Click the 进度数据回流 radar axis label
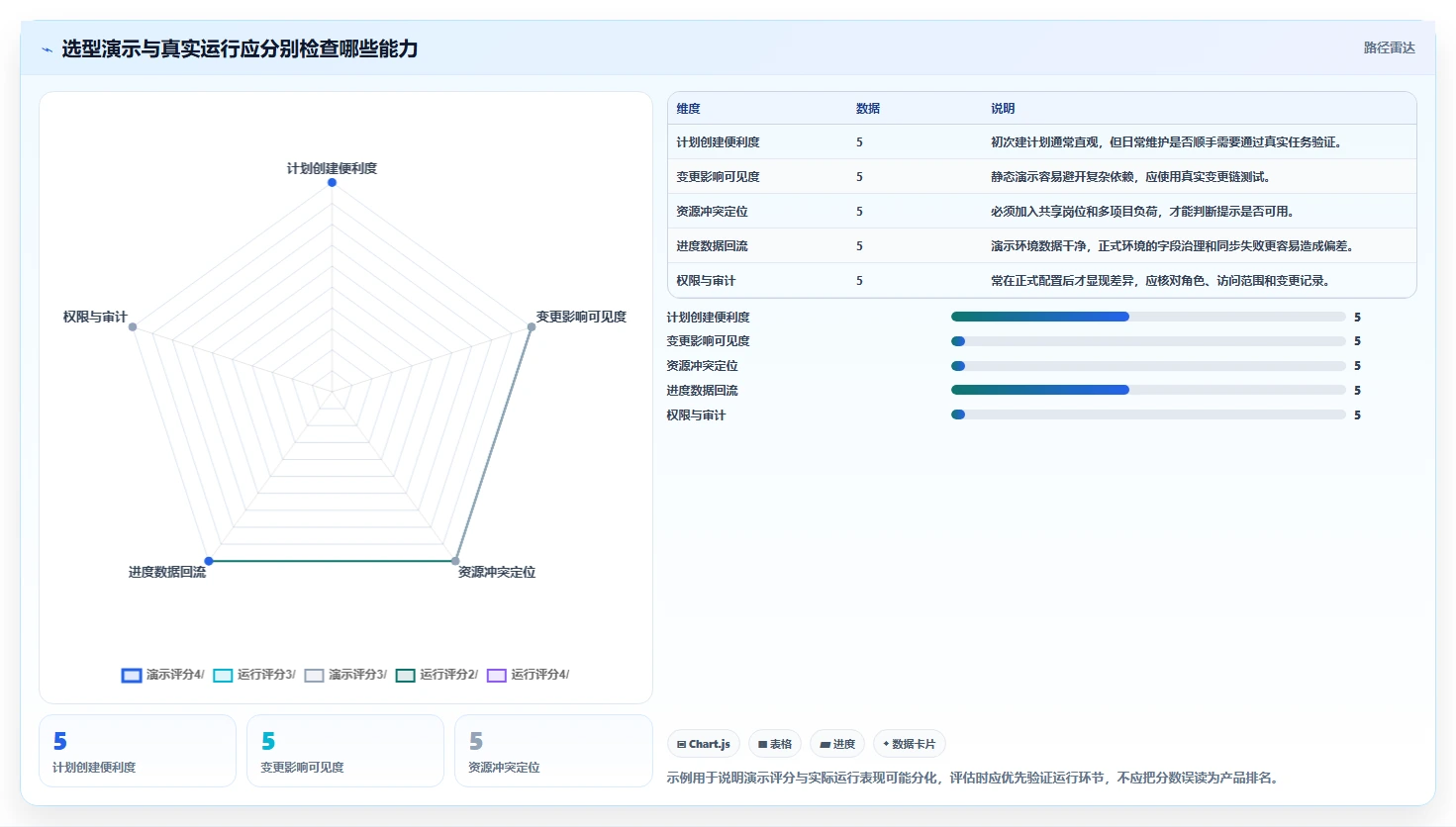 (167, 572)
